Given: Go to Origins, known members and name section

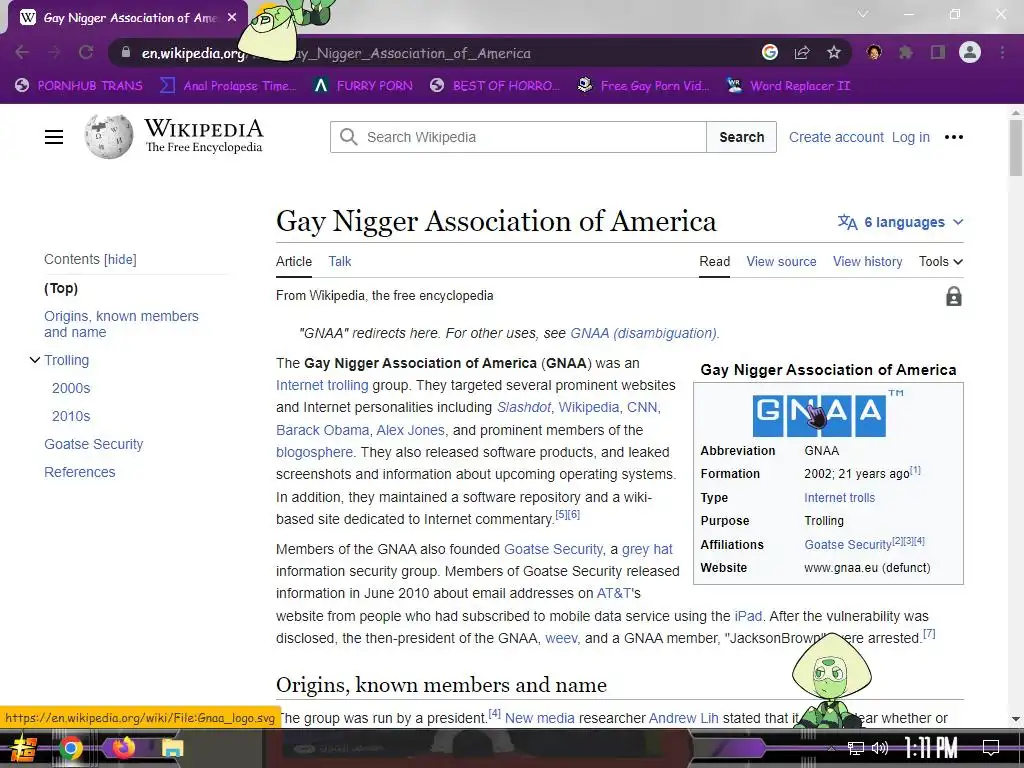Looking at the screenshot, I should pyautogui.click(x=121, y=324).
